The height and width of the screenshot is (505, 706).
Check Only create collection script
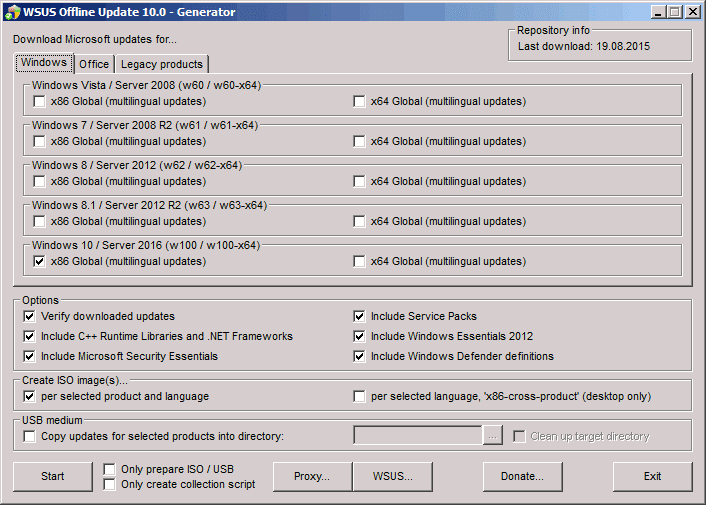pos(109,484)
